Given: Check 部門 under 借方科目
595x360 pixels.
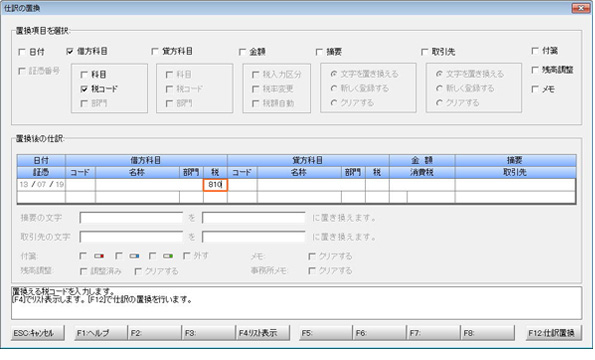Looking at the screenshot, I should point(84,104).
